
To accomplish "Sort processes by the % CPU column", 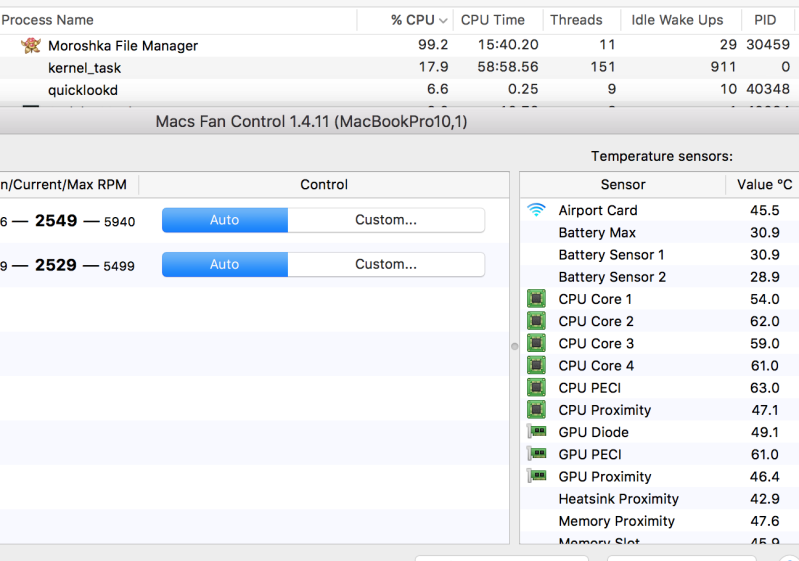I will (412, 20).
